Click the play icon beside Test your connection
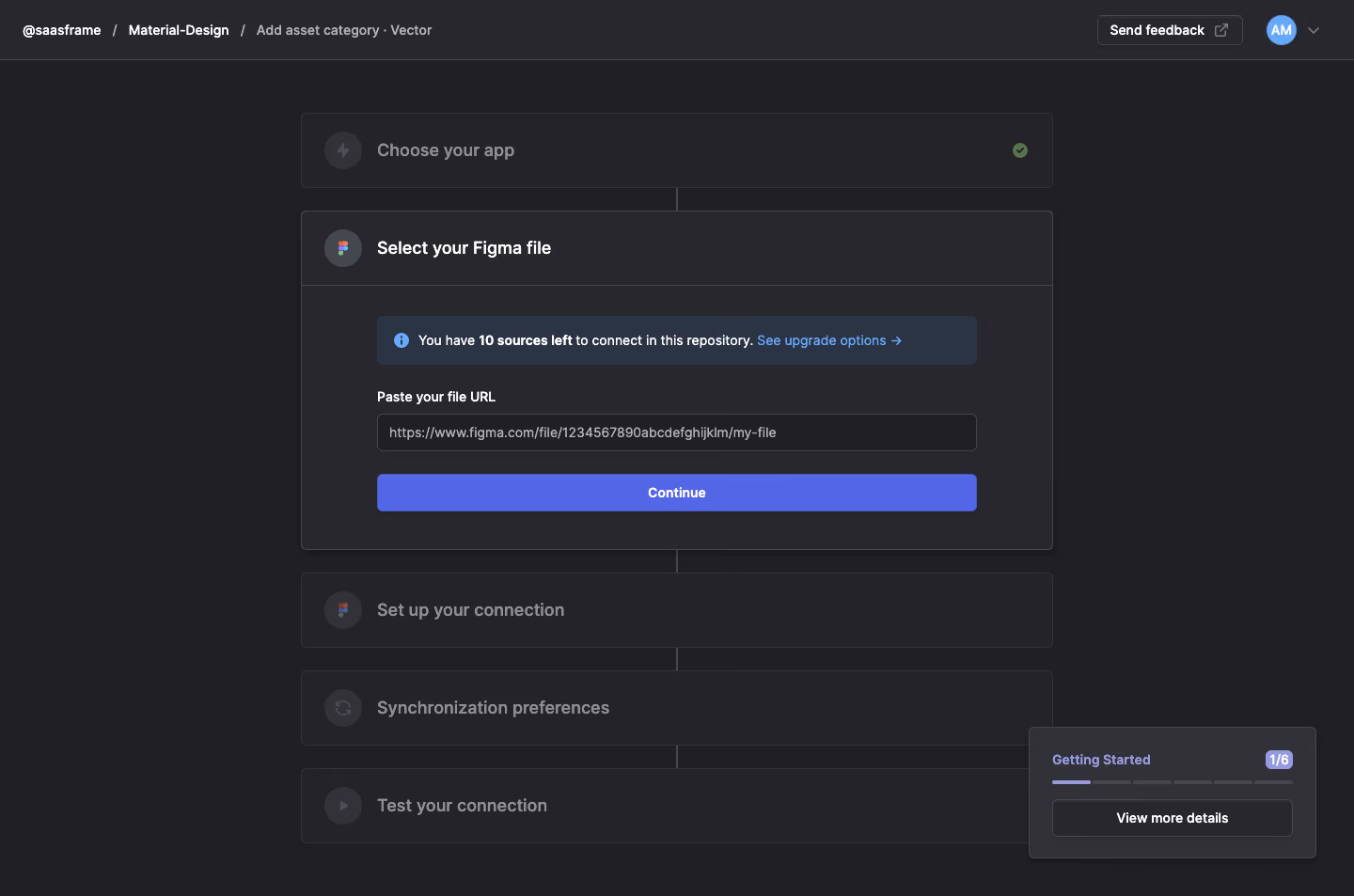Screen dimensions: 1354x896 tap(343, 806)
